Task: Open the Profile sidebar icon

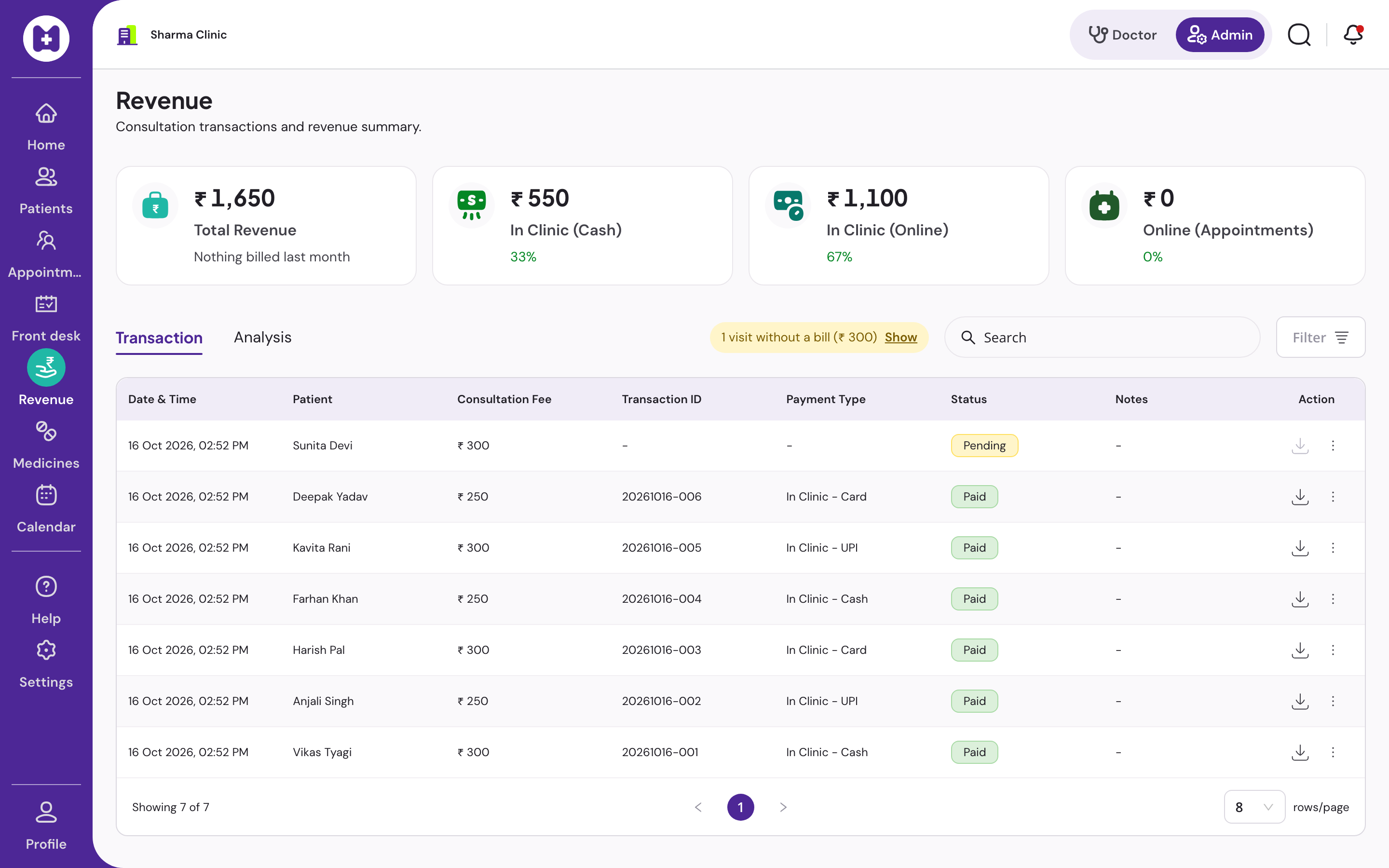Action: 46,813
